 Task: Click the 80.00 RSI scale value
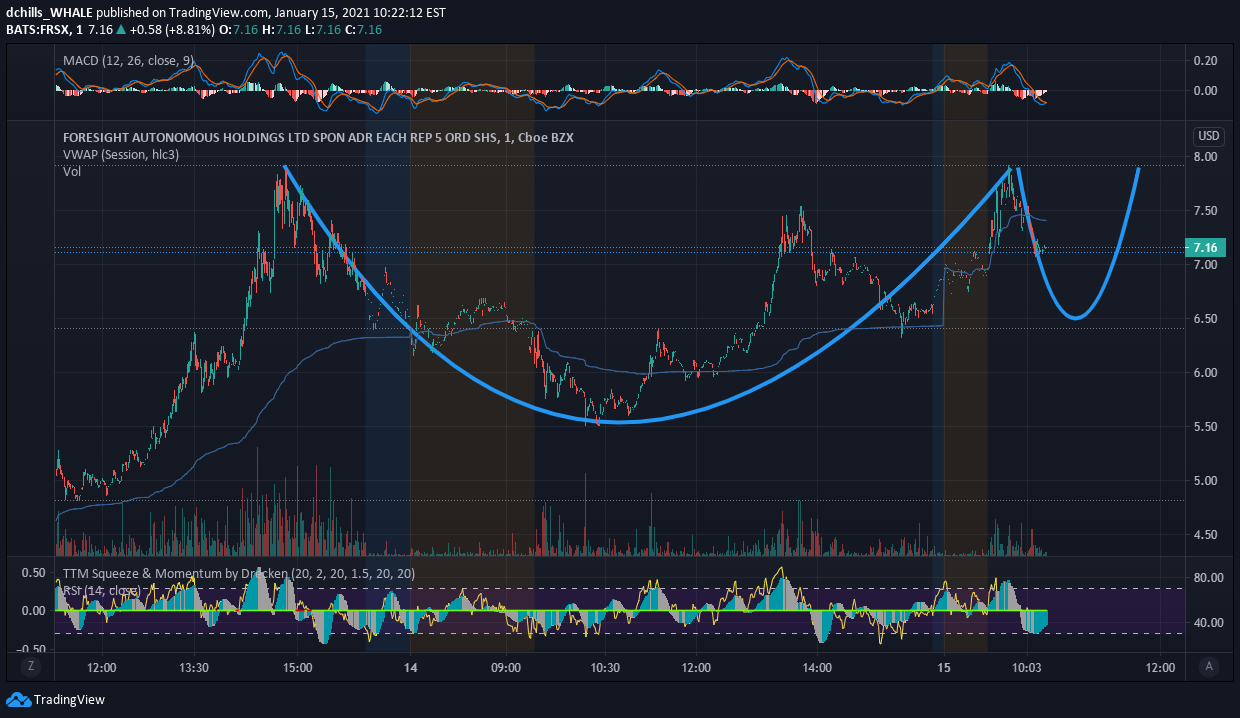coord(1207,578)
